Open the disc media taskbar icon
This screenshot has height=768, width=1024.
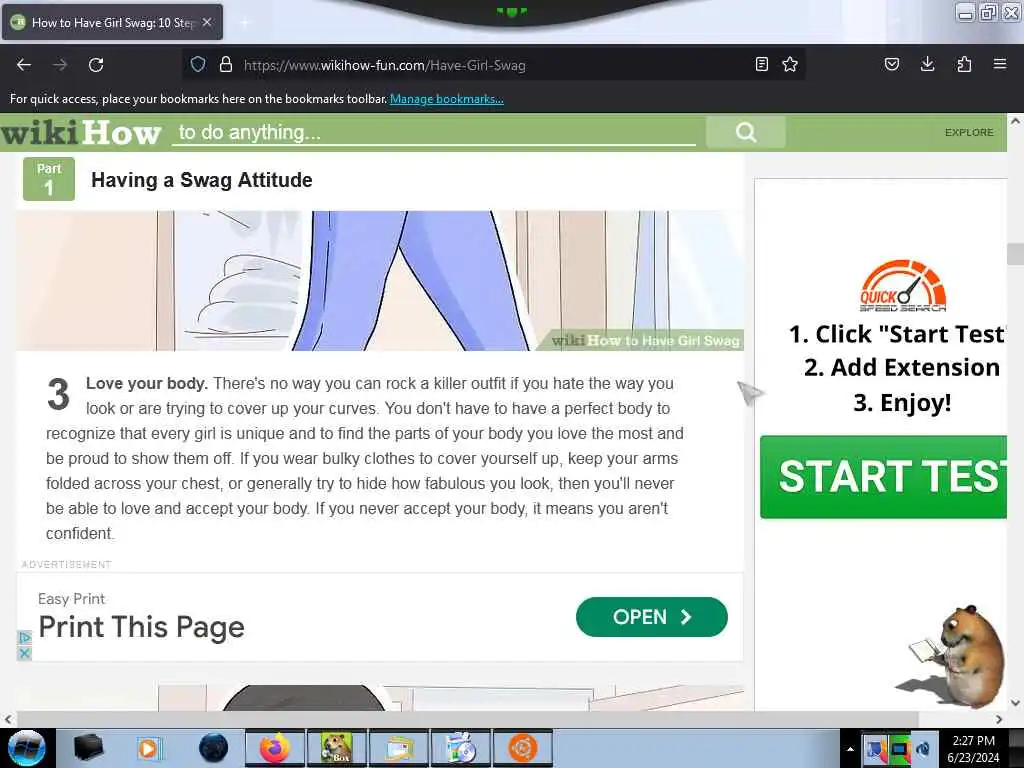coord(461,748)
